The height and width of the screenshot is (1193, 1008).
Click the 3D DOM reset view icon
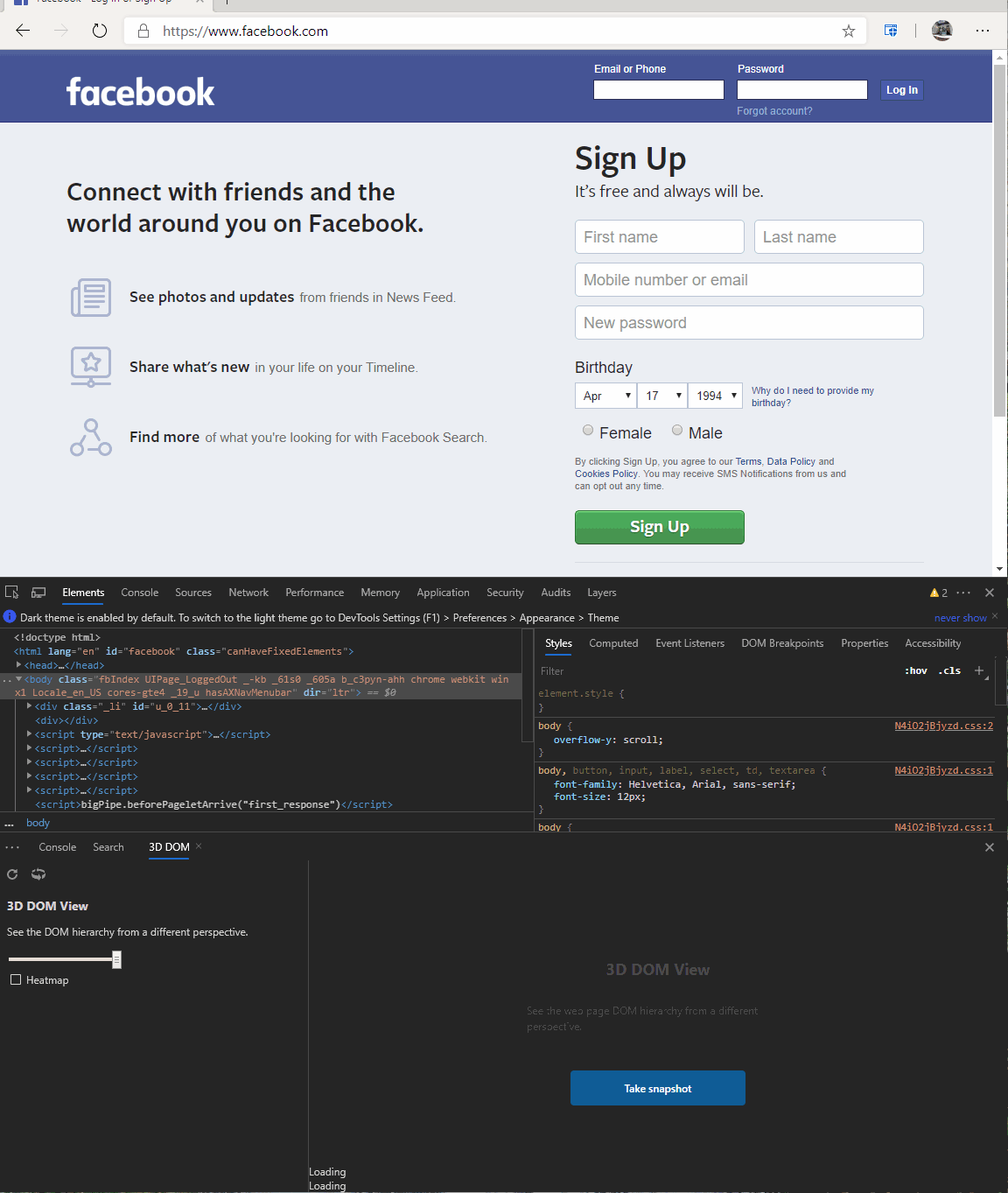tap(38, 874)
